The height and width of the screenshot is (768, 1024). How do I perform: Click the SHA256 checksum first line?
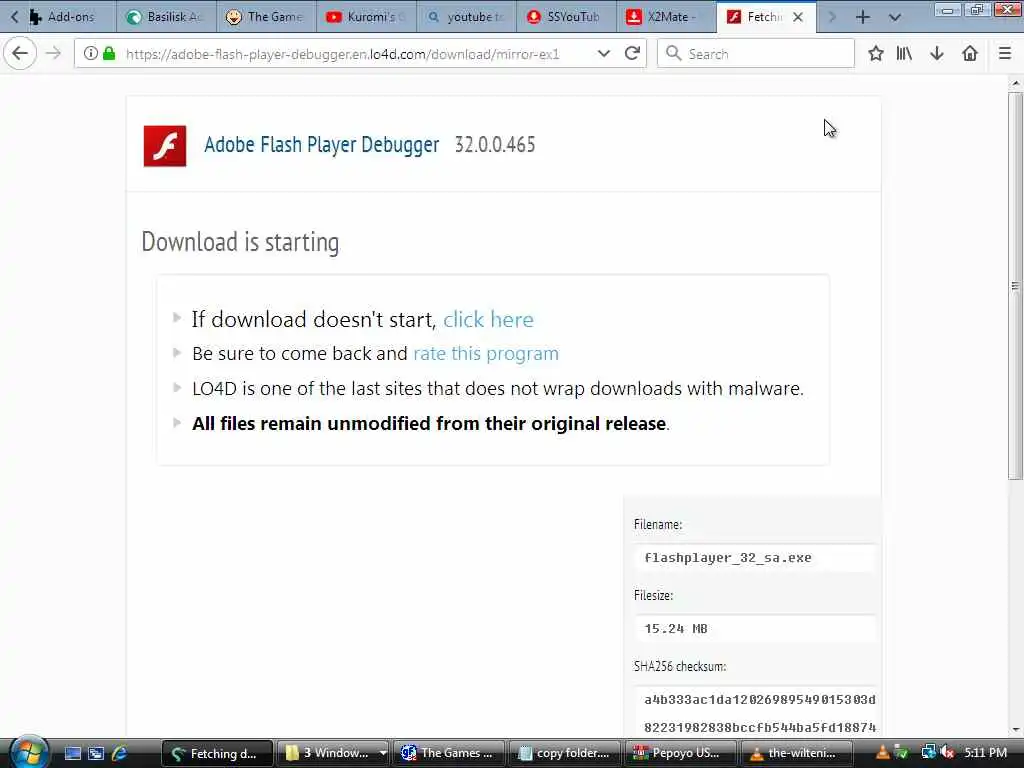(760, 699)
